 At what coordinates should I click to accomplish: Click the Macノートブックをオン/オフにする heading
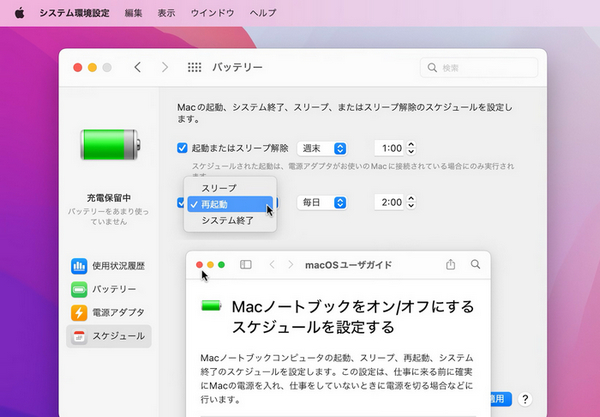353,317
